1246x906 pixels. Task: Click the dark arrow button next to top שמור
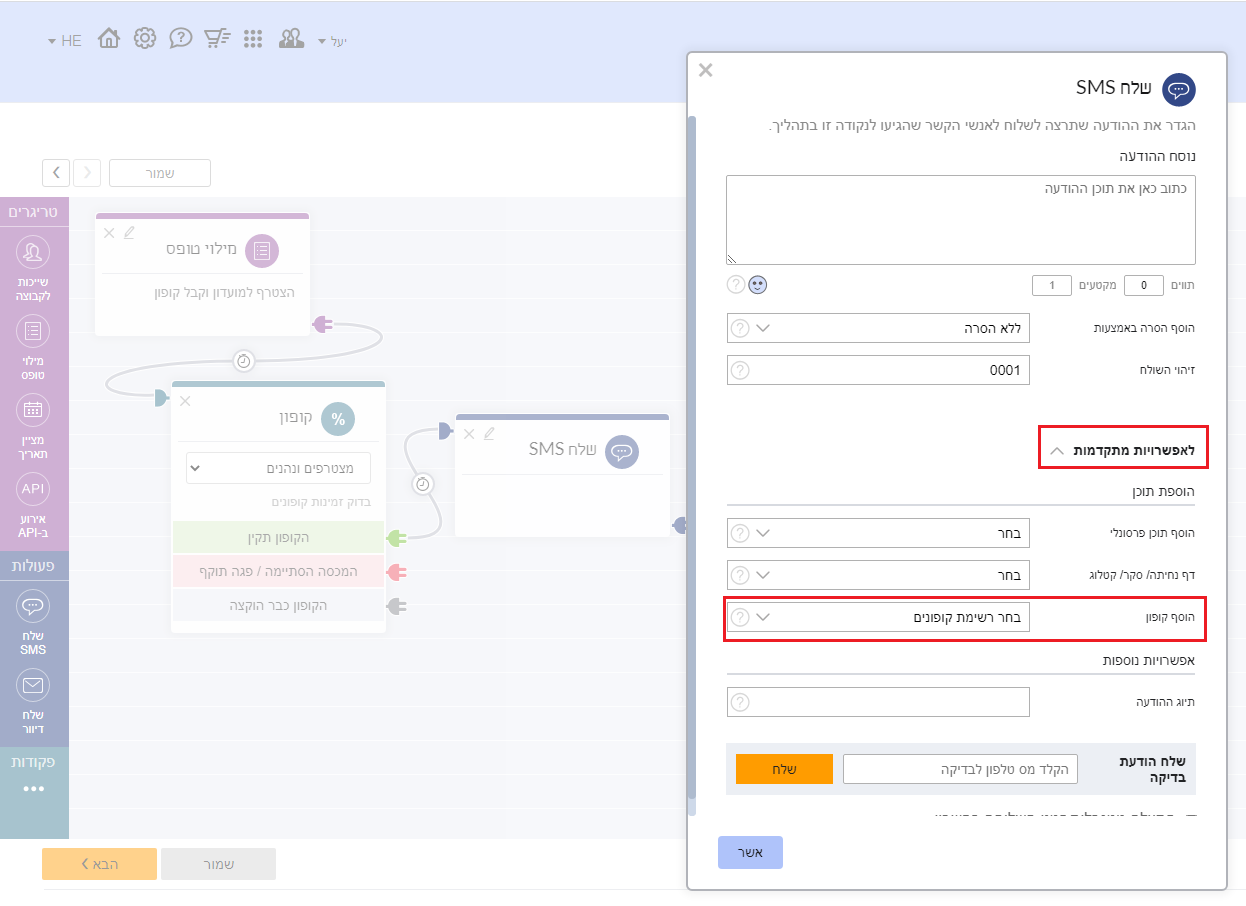(x=56, y=173)
